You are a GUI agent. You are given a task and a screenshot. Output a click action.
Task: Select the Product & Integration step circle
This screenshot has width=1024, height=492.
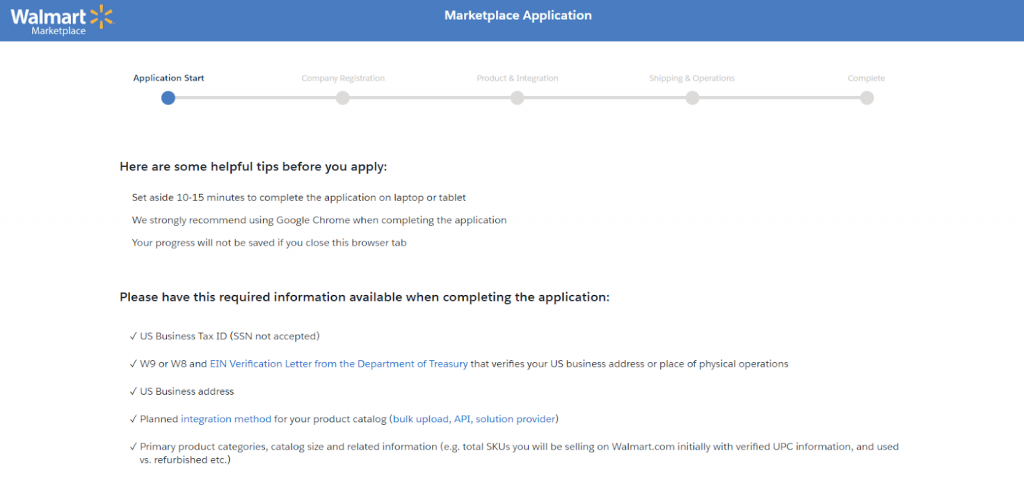517,98
